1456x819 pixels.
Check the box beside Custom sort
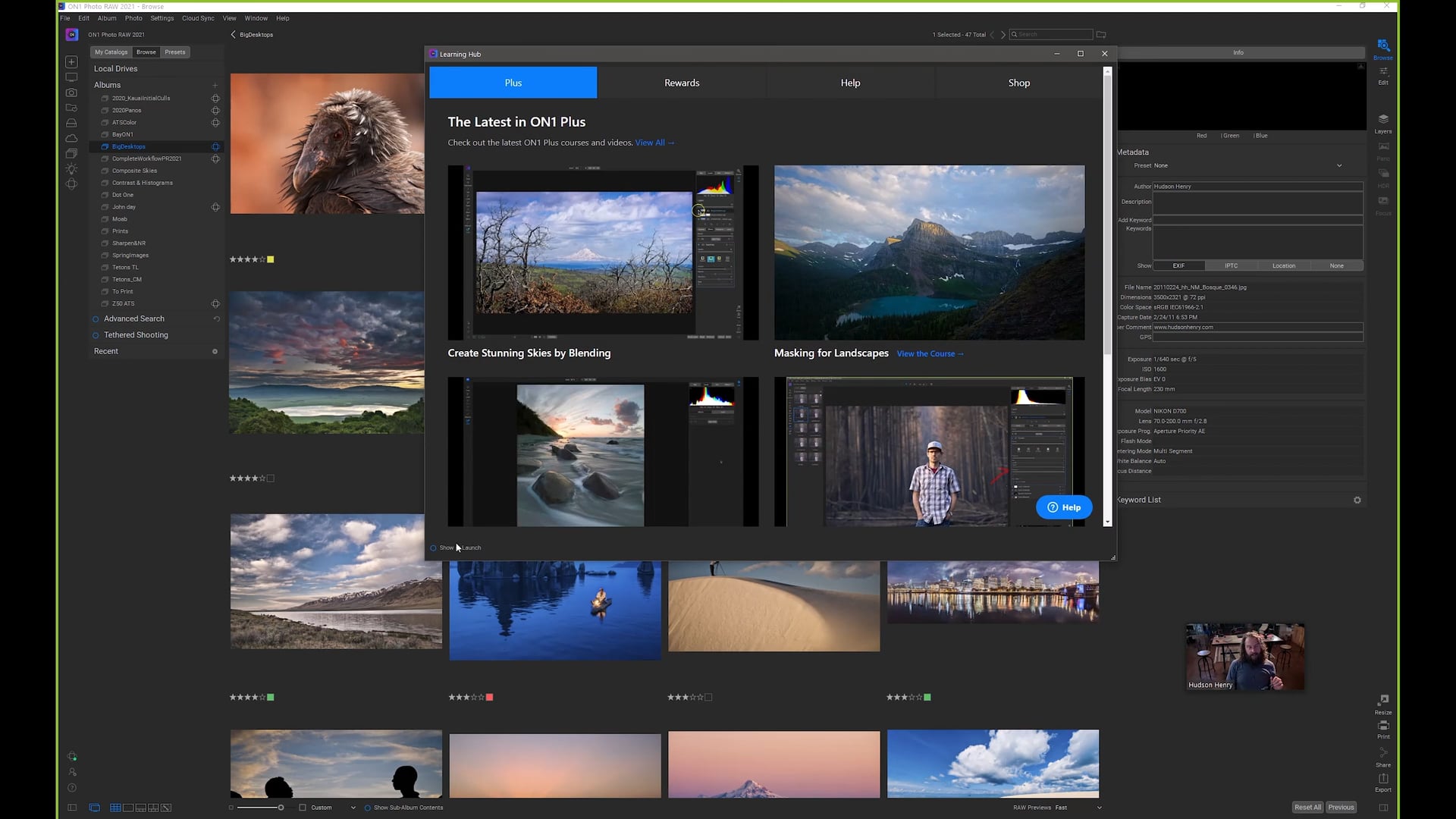click(x=303, y=808)
